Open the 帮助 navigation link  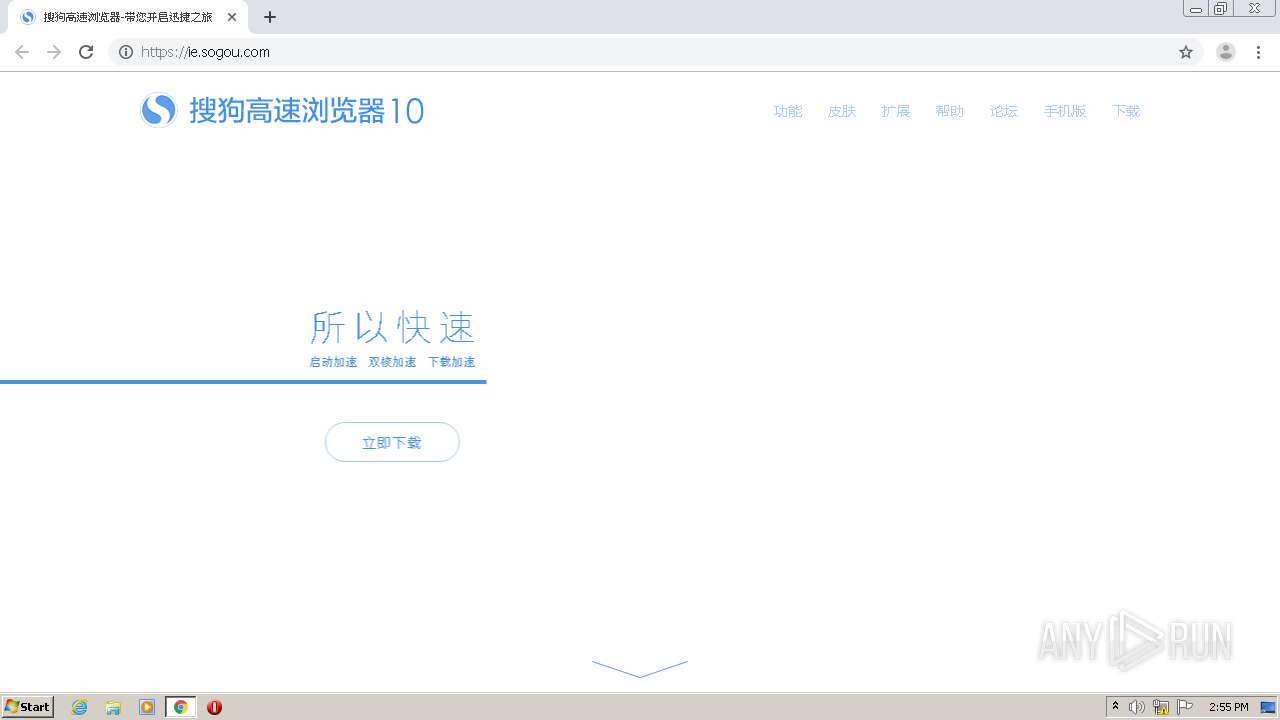pos(950,111)
